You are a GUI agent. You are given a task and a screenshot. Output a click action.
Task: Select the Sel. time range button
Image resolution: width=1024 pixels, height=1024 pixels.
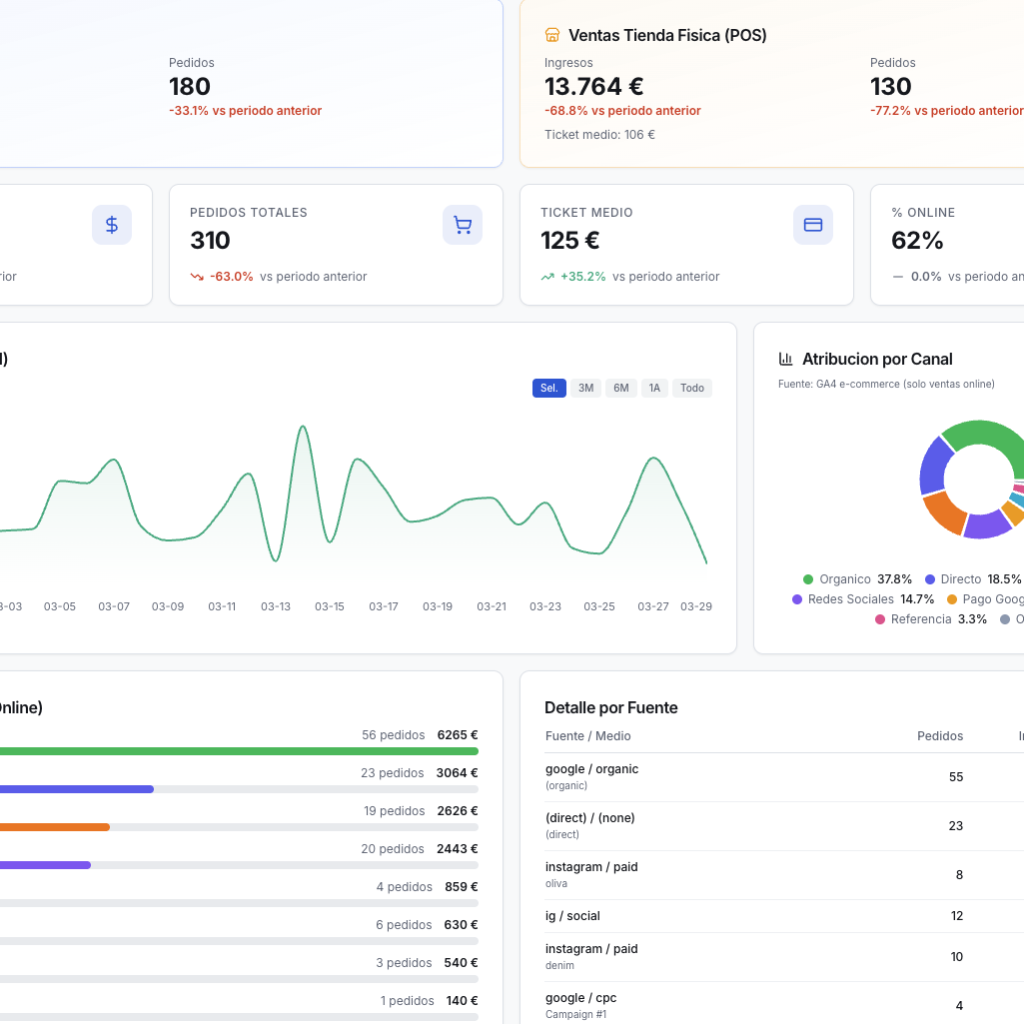pos(549,388)
